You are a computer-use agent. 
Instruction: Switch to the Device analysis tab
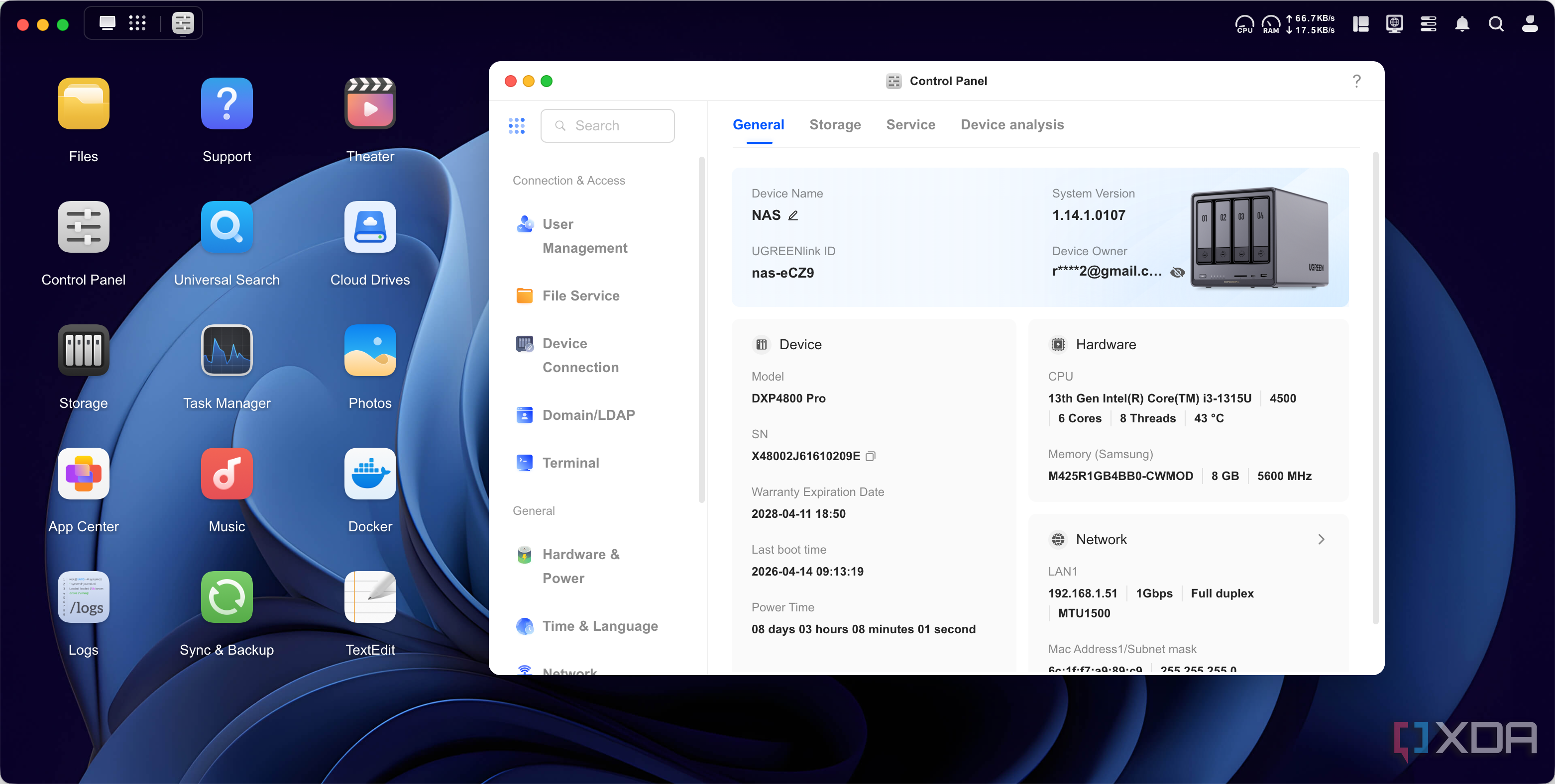tap(1012, 125)
